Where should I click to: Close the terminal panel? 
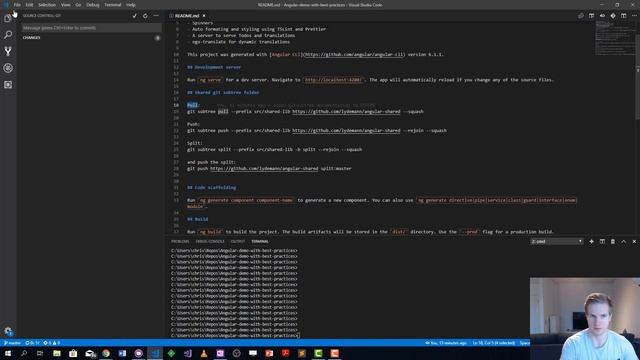634,242
